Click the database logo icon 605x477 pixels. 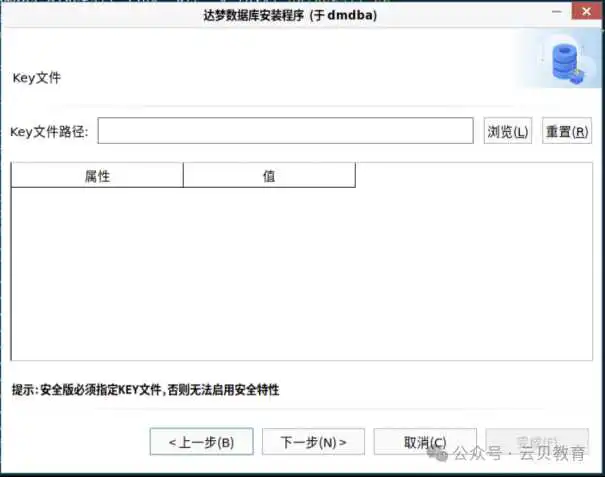(x=566, y=64)
